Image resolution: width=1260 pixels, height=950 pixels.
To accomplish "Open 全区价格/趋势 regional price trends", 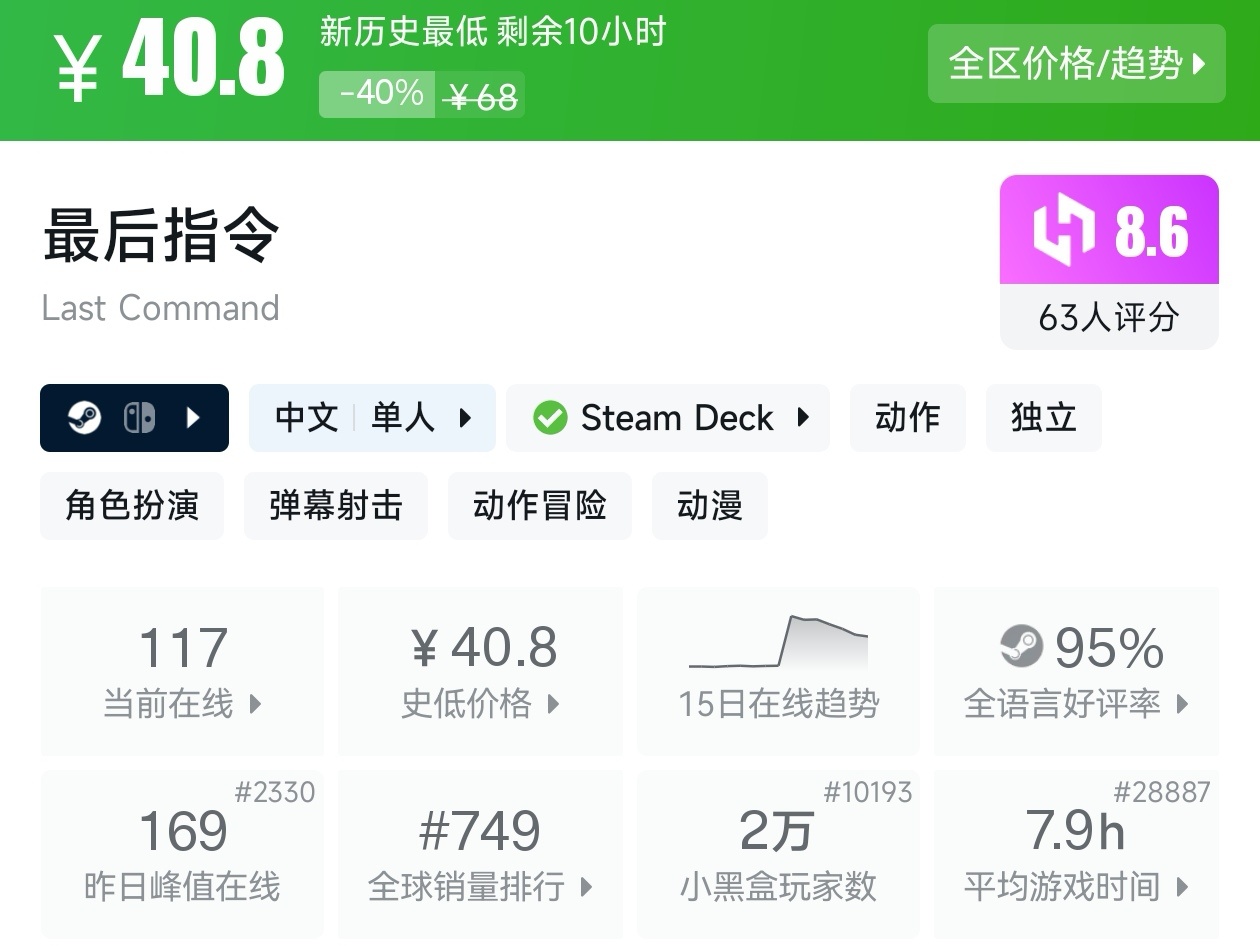I will [1076, 64].
